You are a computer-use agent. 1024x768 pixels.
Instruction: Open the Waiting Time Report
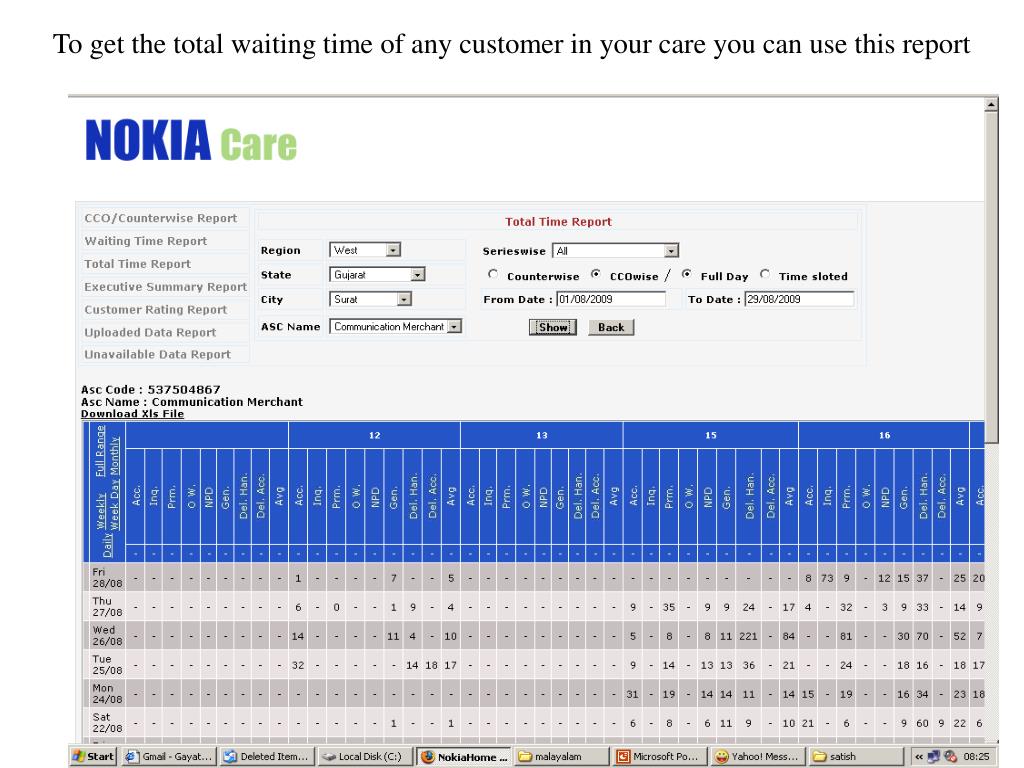(146, 241)
